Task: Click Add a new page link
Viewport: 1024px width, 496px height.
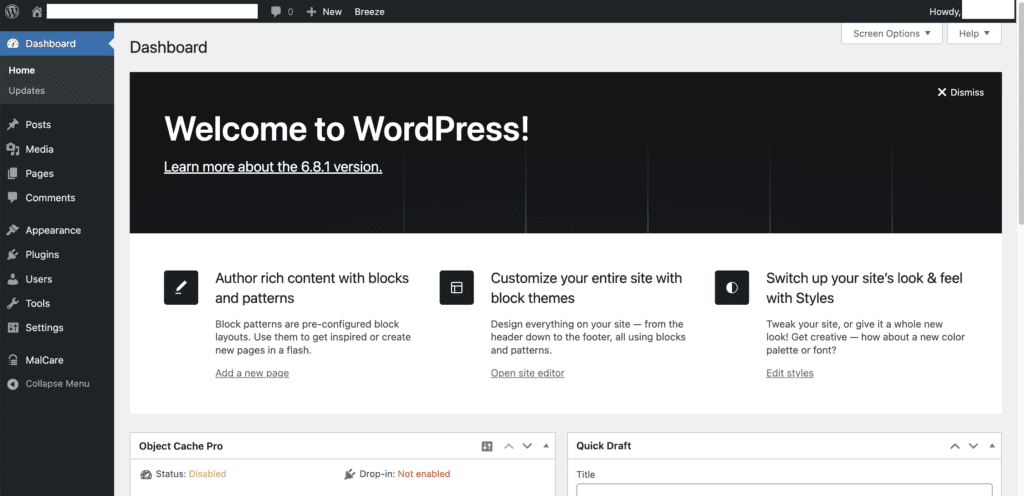Action: [252, 373]
